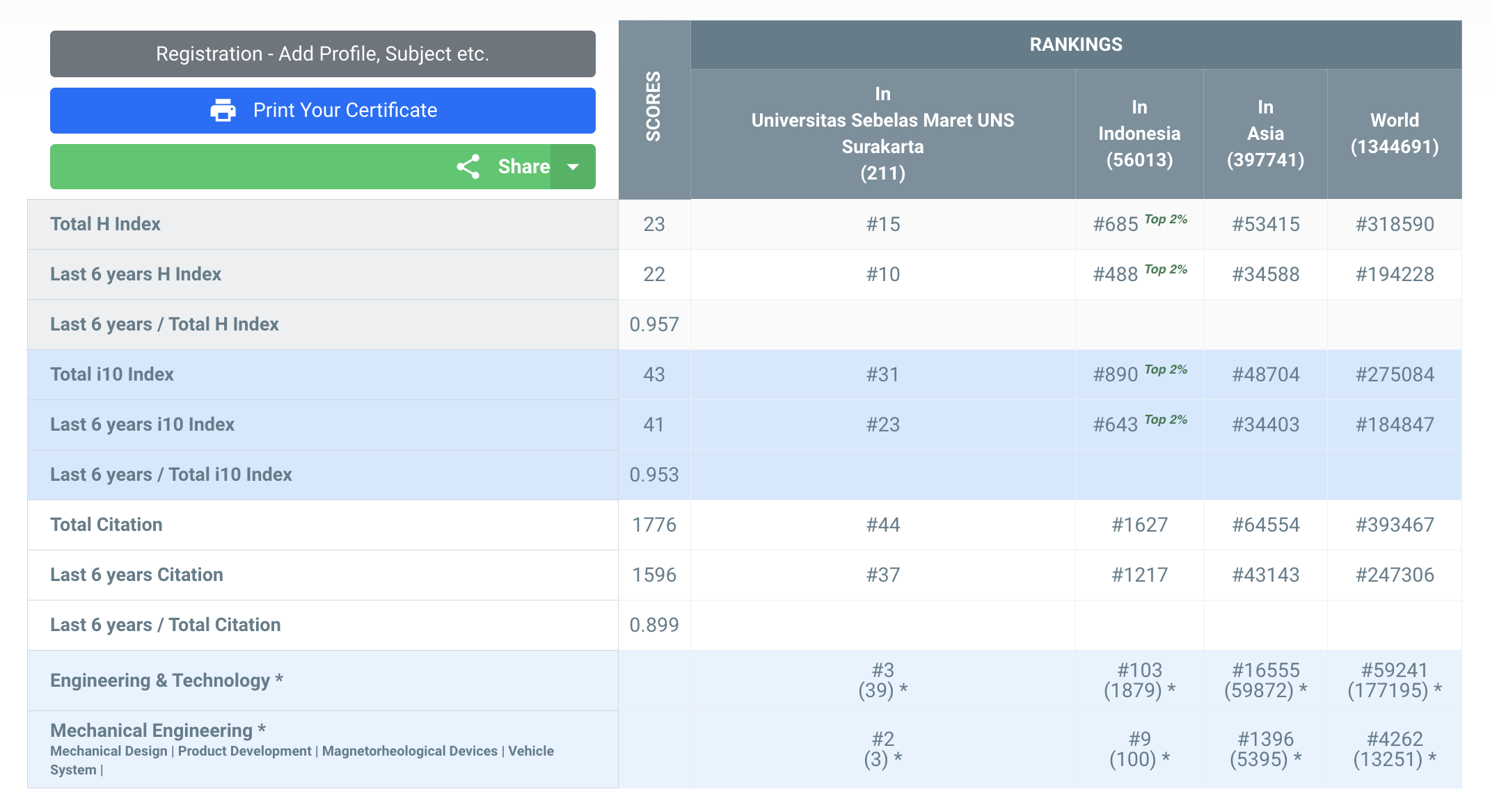Open the Share dropdown arrow
This screenshot has height=812, width=1490.
pos(573,167)
